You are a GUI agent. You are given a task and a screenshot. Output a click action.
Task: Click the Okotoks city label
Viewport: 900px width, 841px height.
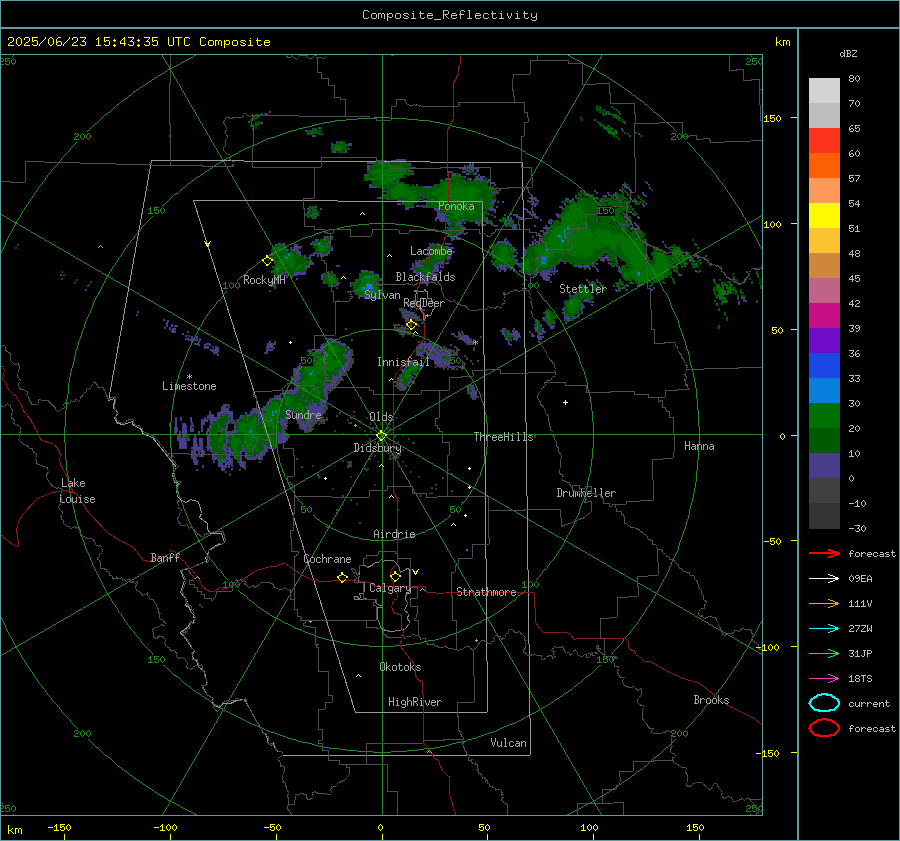(x=400, y=667)
